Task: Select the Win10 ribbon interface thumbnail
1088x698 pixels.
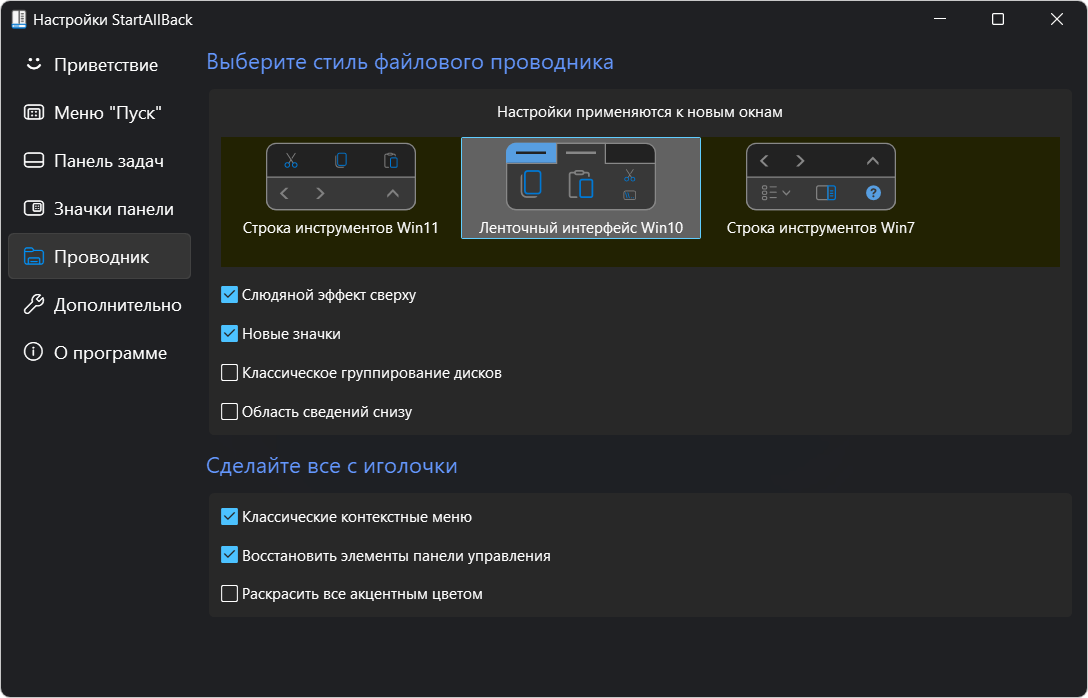Action: point(581,177)
